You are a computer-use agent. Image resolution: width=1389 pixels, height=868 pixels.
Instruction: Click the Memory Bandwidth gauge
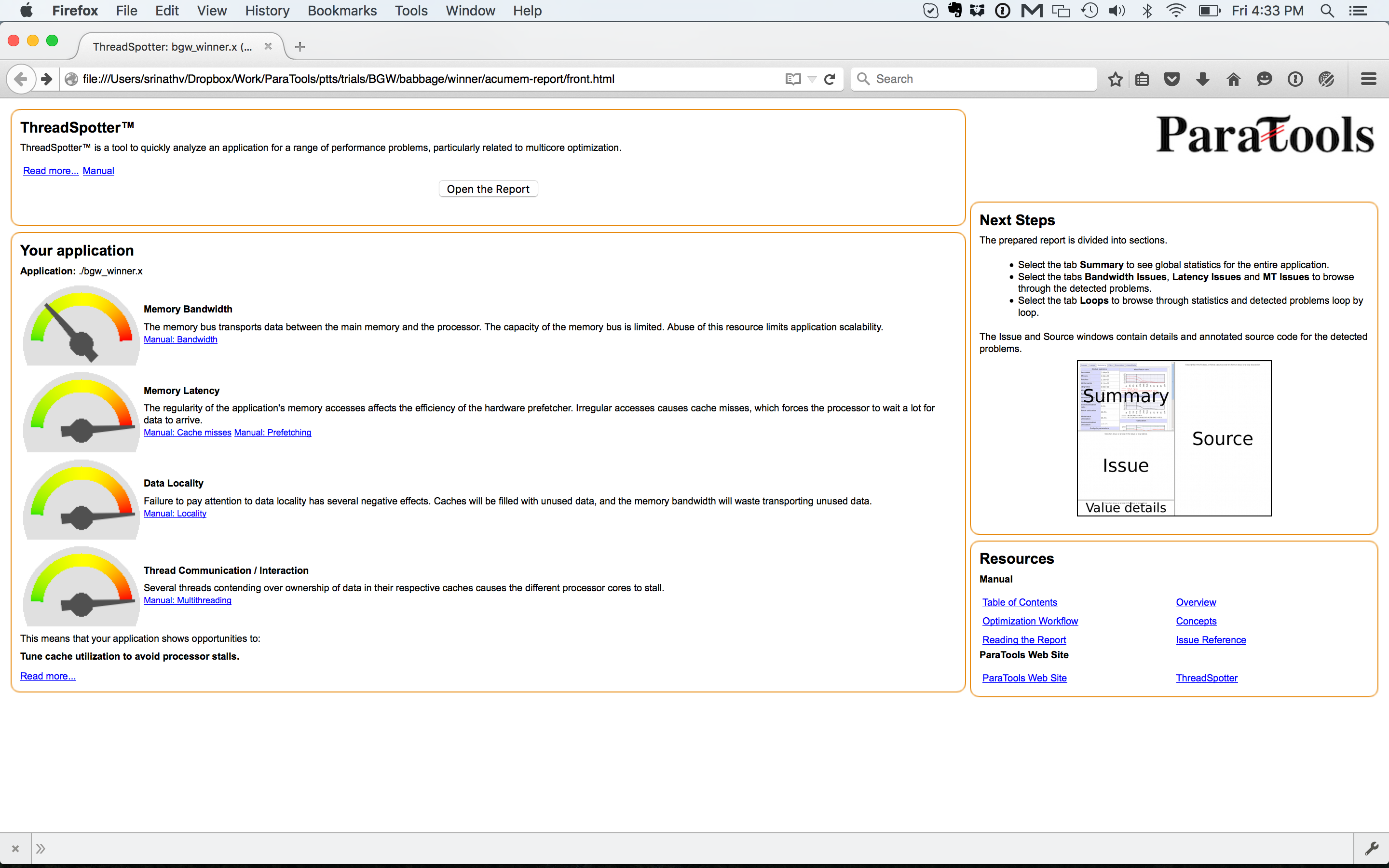(x=81, y=325)
